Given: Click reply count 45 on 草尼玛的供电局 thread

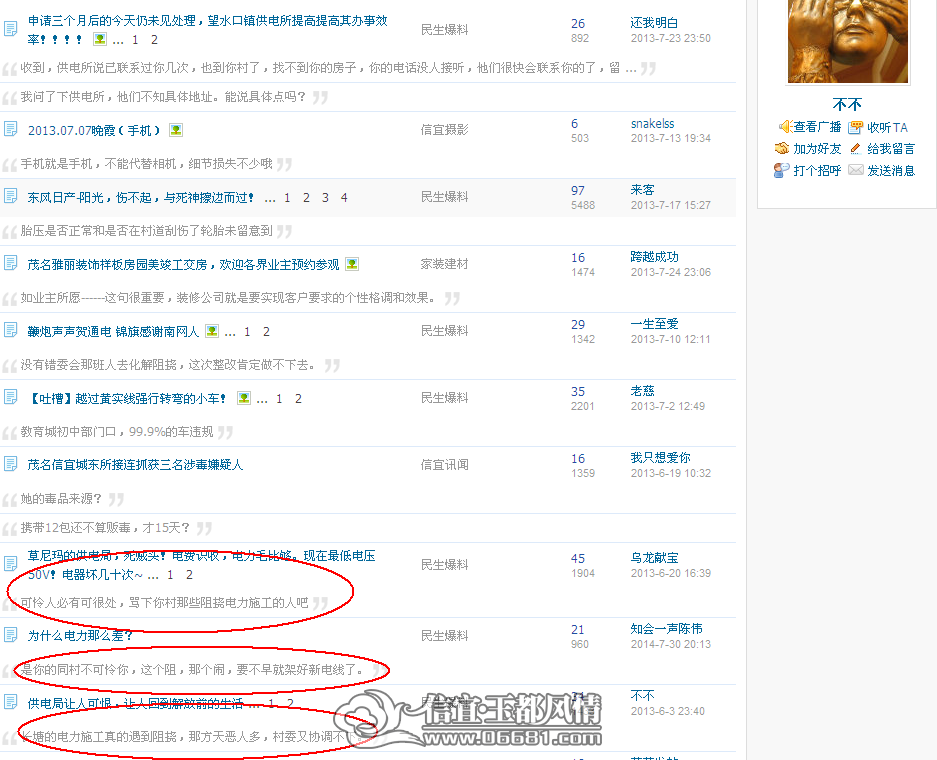Looking at the screenshot, I should click(x=578, y=559).
